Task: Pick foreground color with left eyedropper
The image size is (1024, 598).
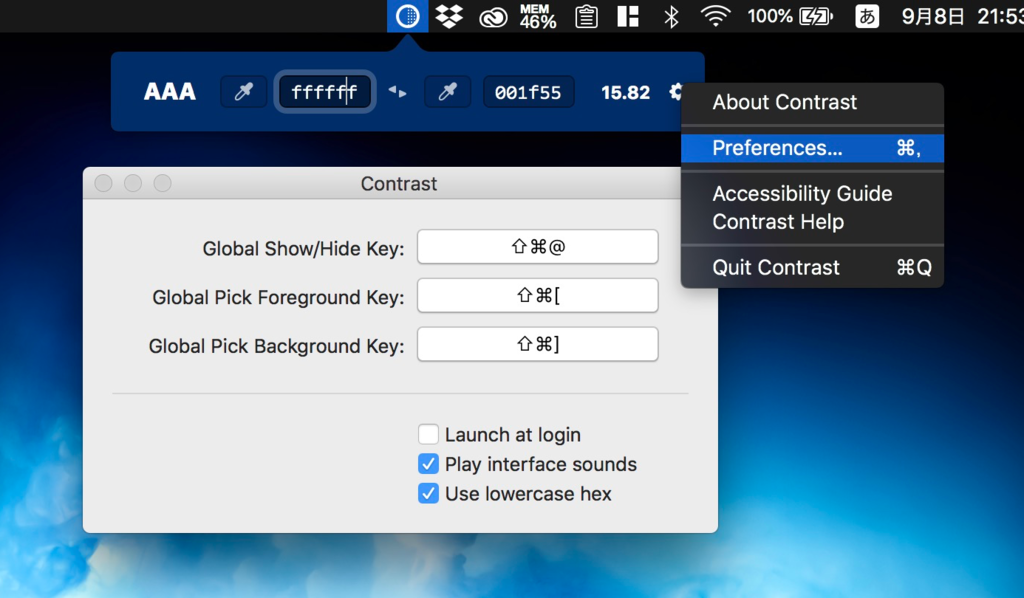Action: pos(244,91)
